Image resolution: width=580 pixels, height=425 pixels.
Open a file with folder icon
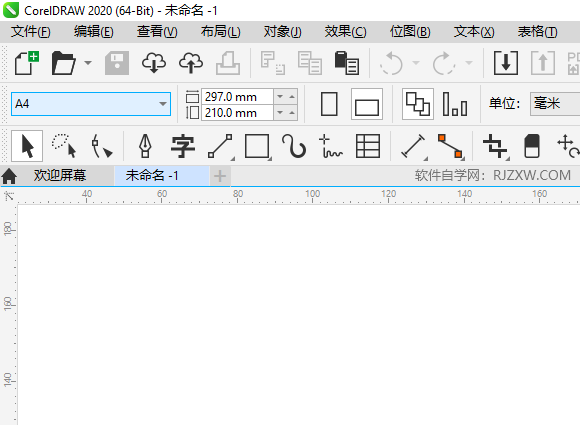(x=64, y=63)
